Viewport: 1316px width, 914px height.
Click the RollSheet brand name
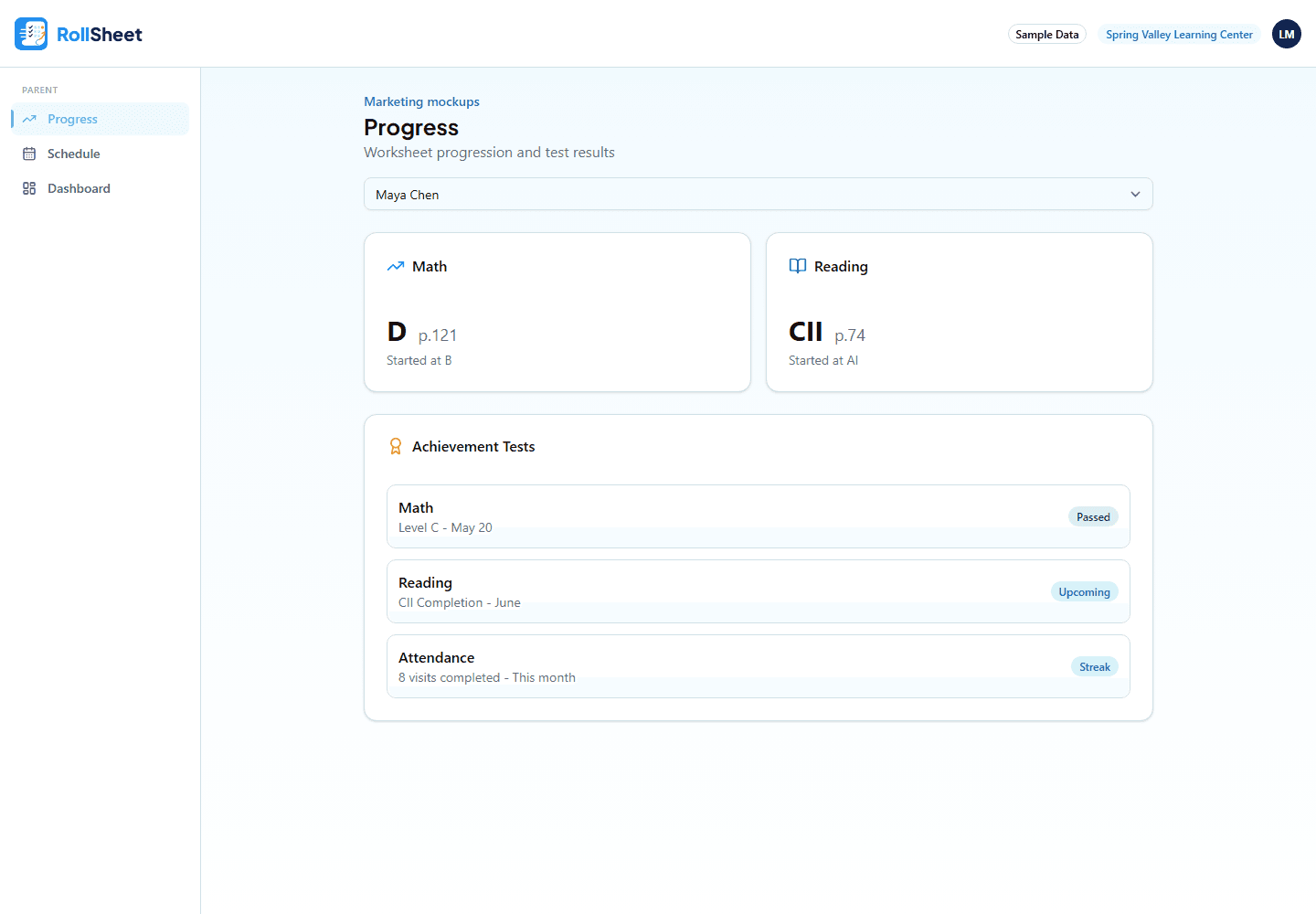(x=100, y=35)
